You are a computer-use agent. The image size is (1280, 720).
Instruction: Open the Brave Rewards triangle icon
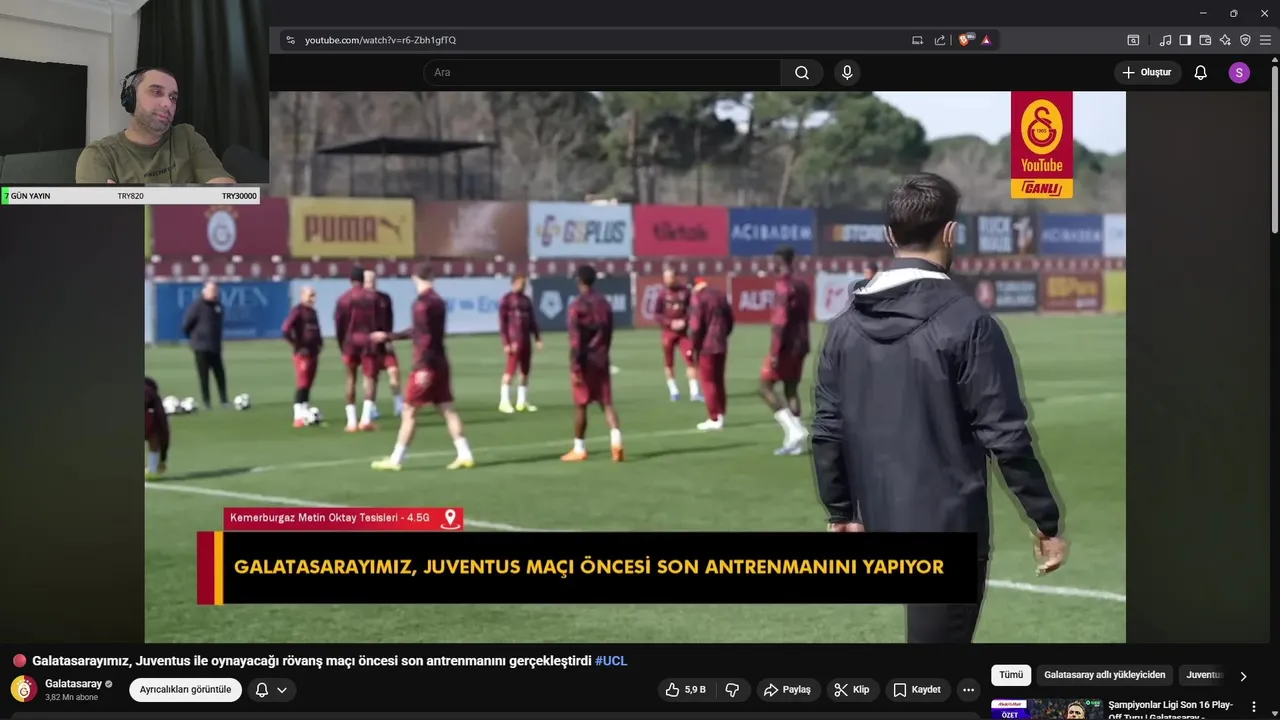pyautogui.click(x=986, y=40)
